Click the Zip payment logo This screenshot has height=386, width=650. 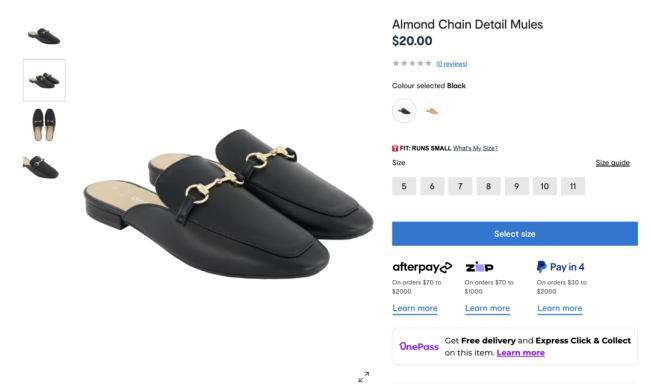click(479, 267)
